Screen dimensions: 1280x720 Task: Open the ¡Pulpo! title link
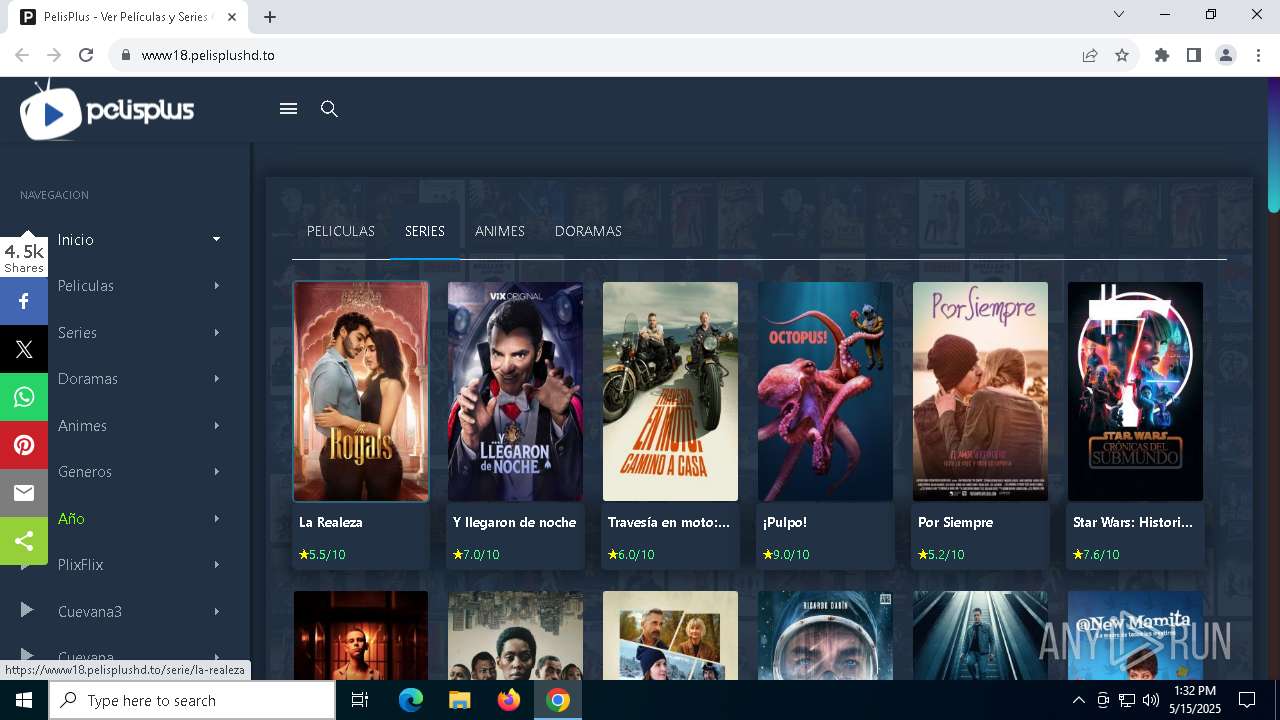(x=785, y=522)
